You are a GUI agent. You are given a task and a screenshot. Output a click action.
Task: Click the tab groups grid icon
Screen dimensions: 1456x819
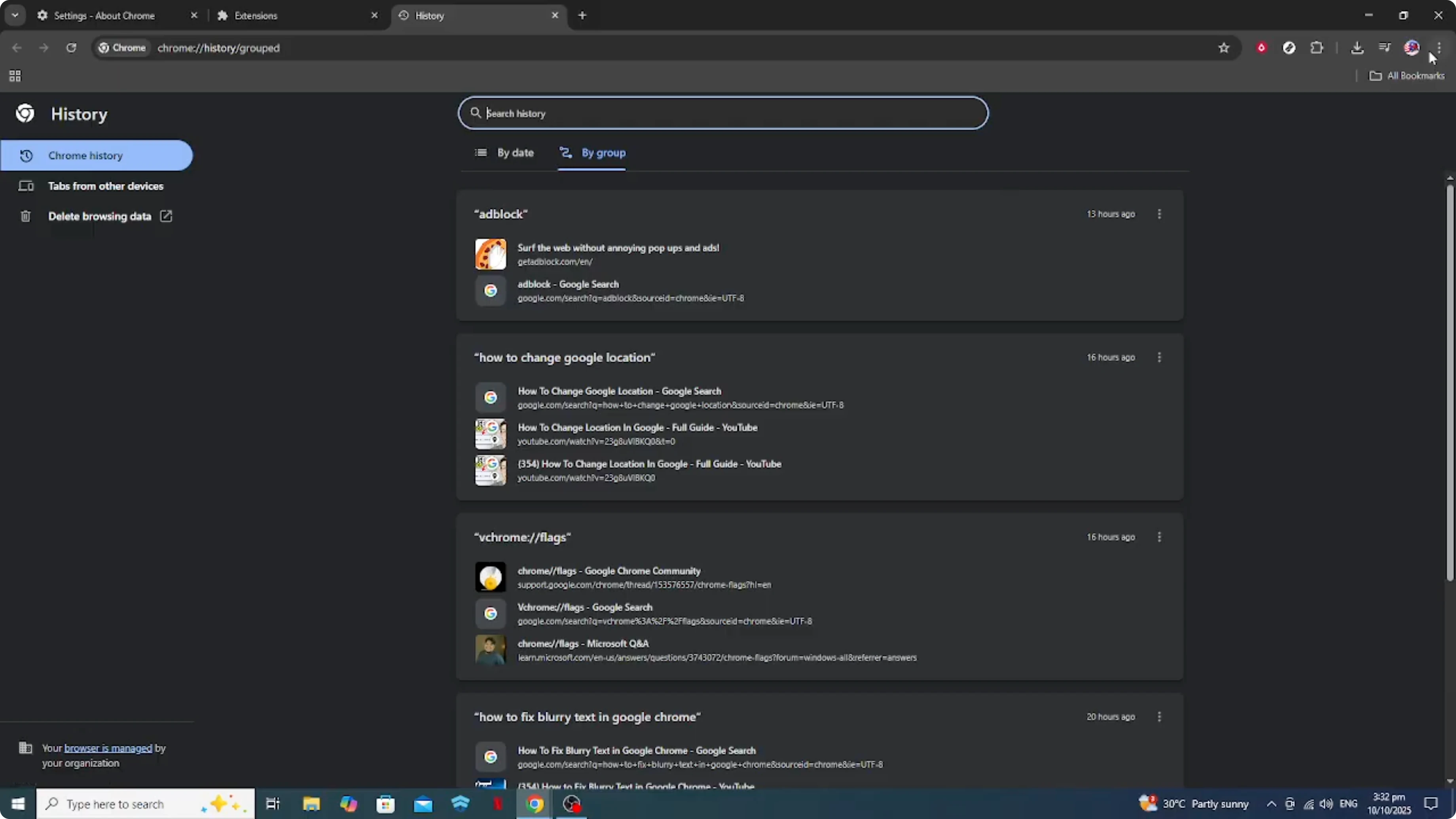tap(15, 76)
